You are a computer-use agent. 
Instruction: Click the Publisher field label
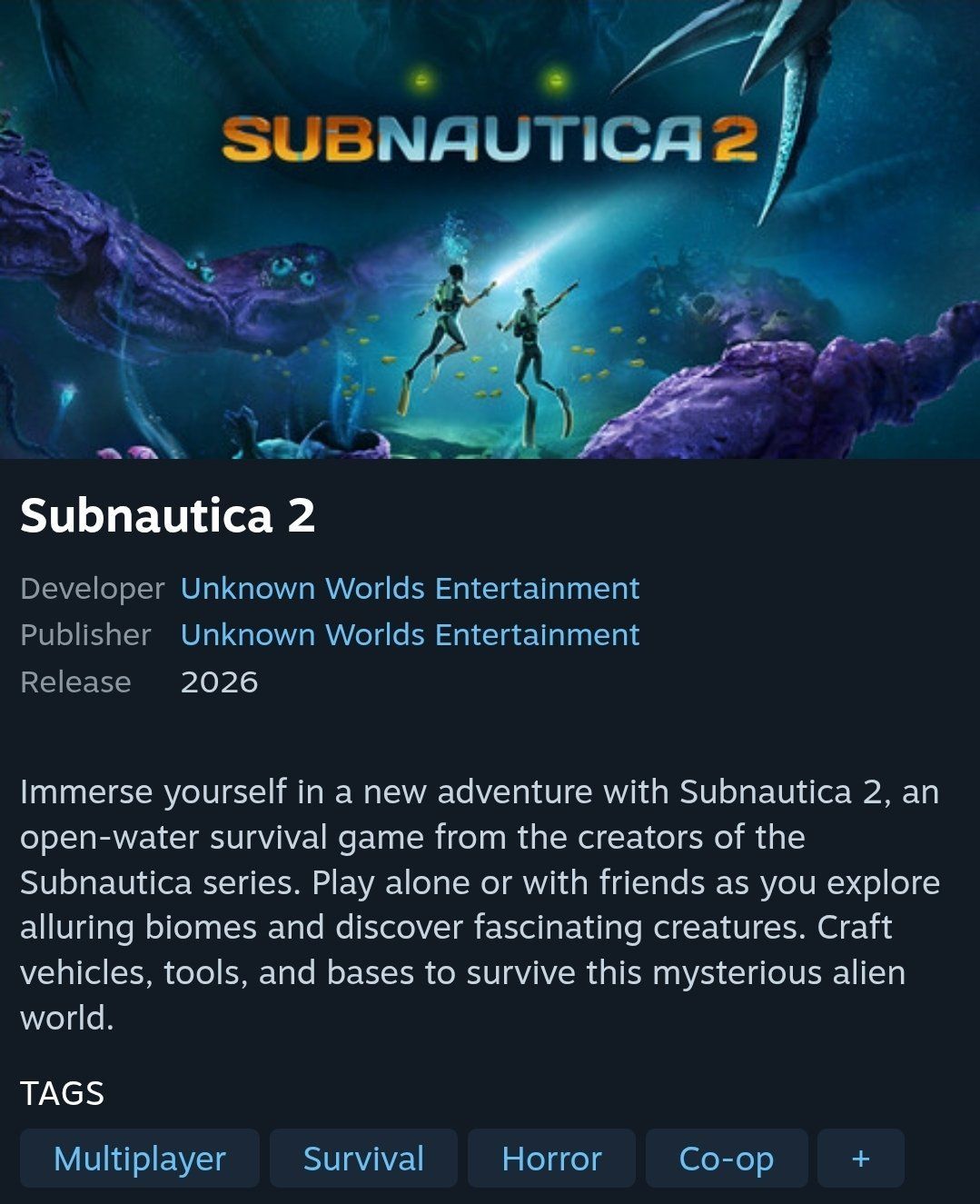pos(85,634)
